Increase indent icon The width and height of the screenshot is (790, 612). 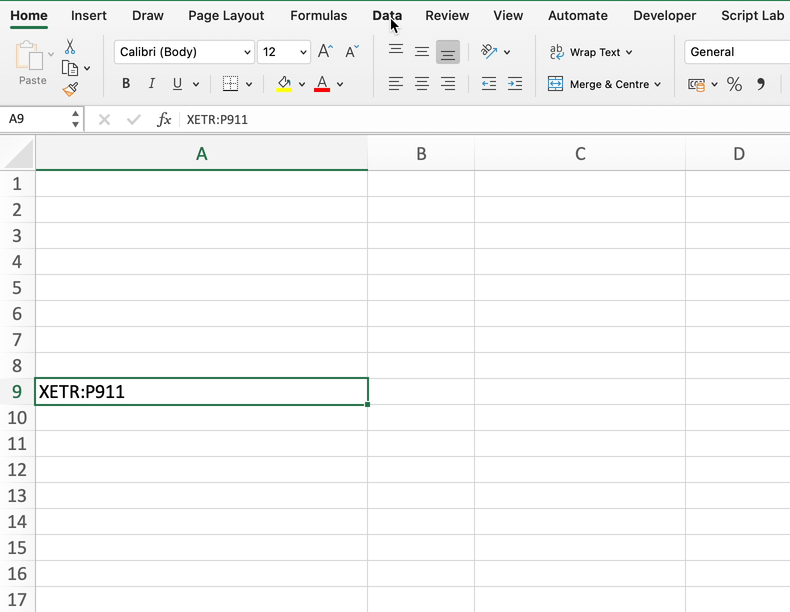(x=514, y=84)
